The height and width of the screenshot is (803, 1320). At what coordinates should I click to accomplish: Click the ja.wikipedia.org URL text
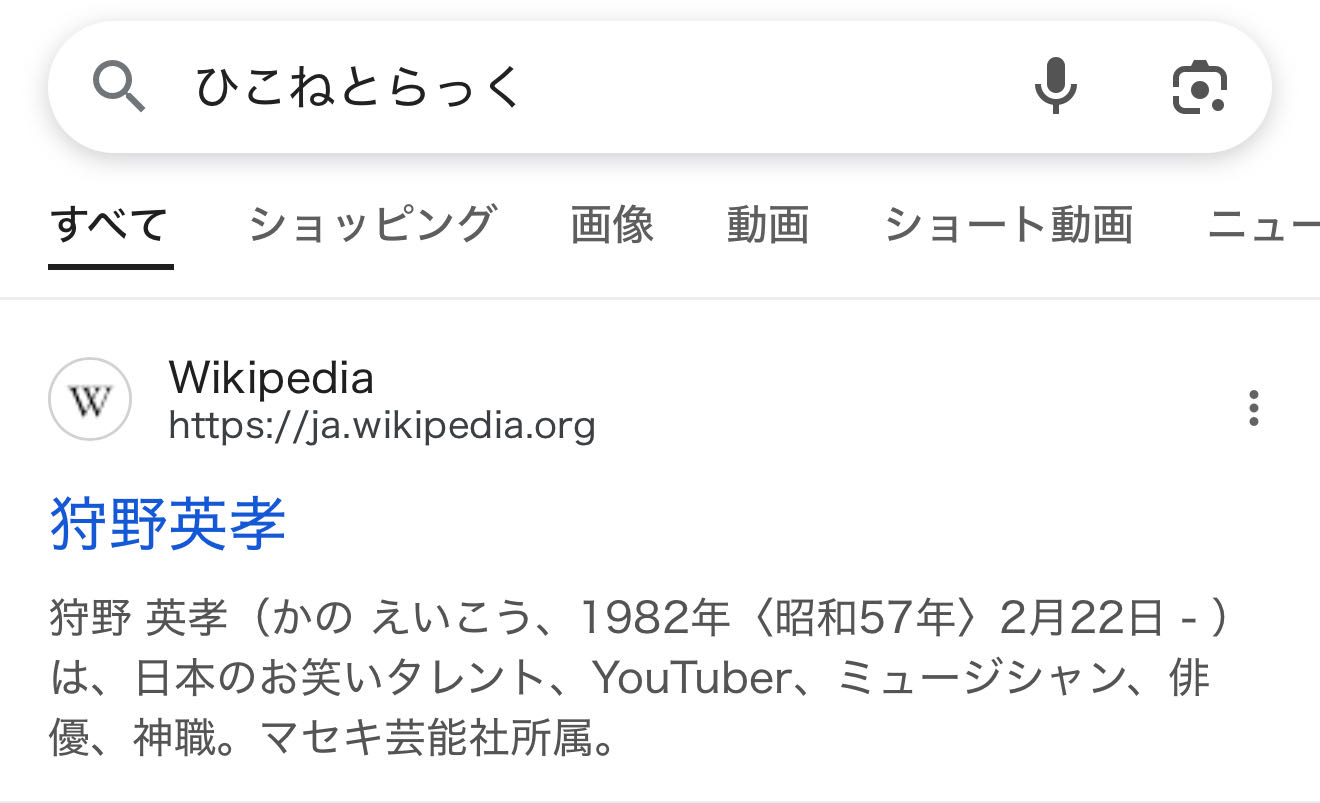pyautogui.click(x=382, y=427)
